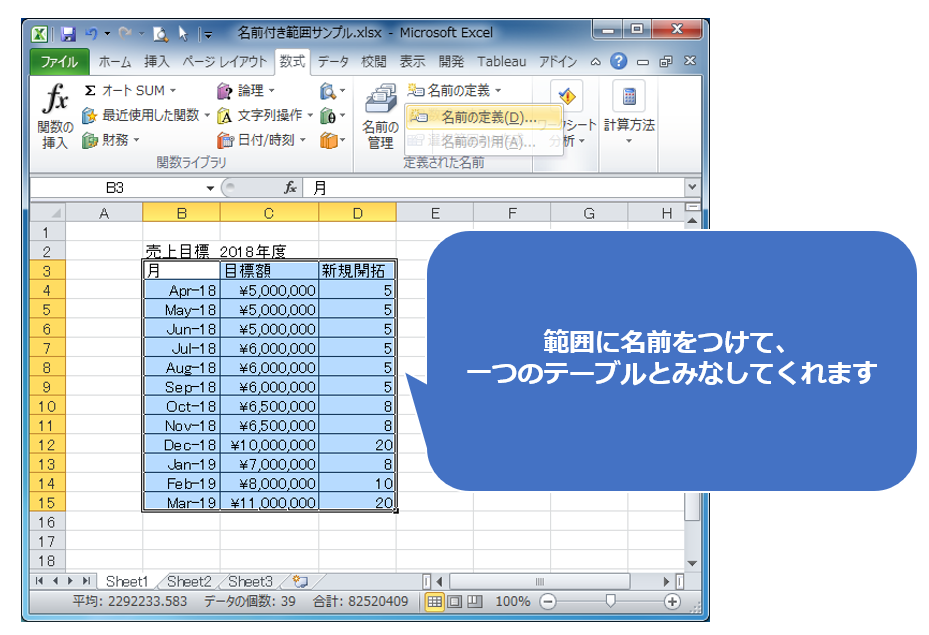Expand the AutoSum (オート SUM) dropdown
929x635 pixels.
[173, 91]
